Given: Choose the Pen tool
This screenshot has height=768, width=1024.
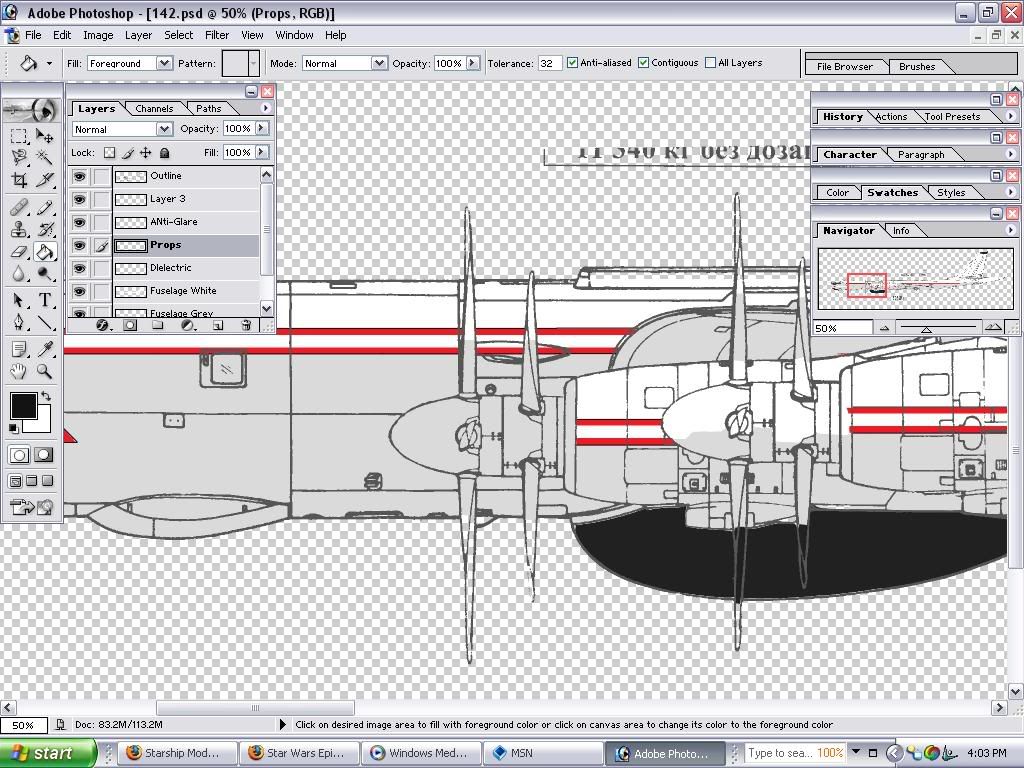Looking at the screenshot, I should pyautogui.click(x=19, y=322).
